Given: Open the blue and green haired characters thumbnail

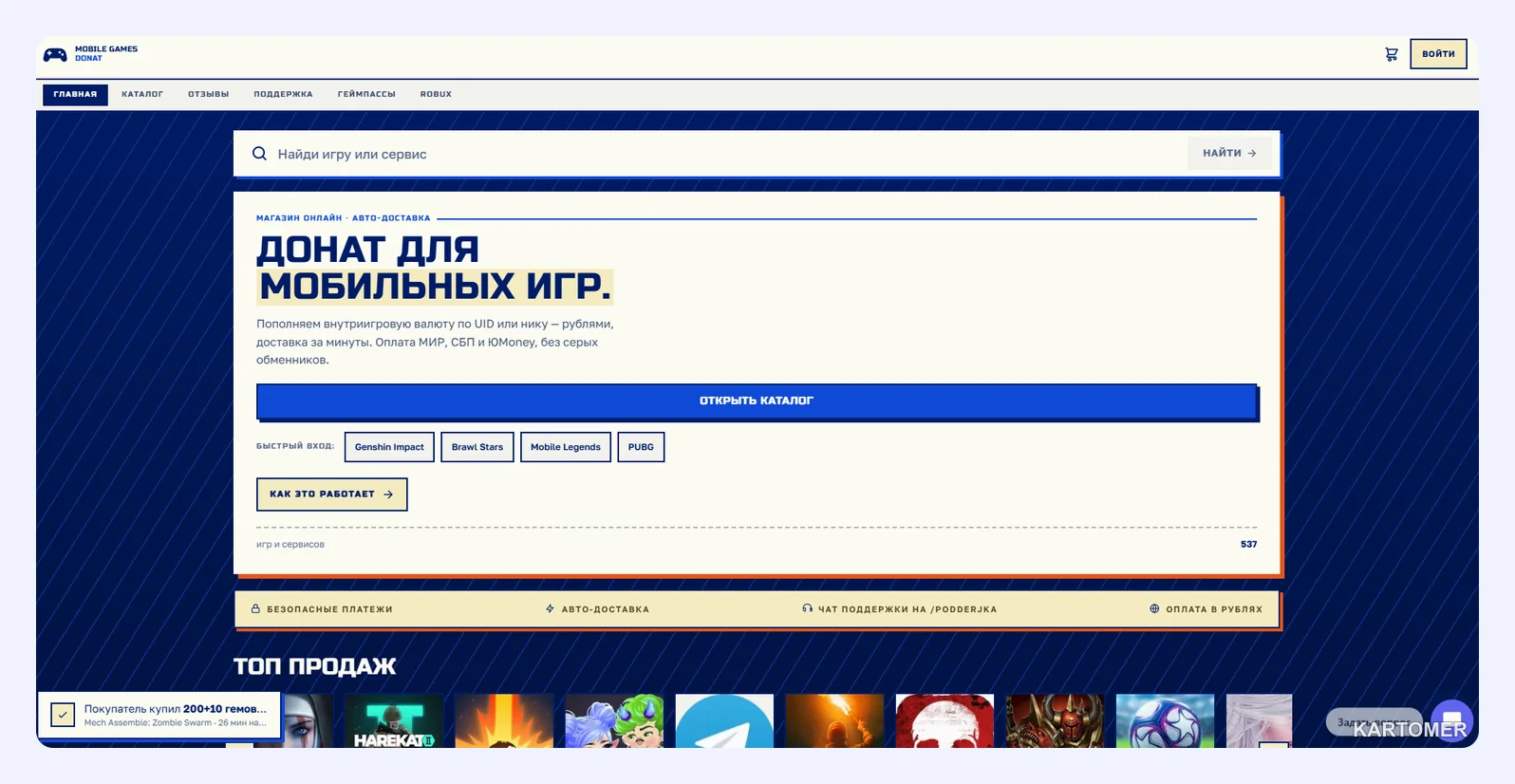Looking at the screenshot, I should [x=614, y=720].
